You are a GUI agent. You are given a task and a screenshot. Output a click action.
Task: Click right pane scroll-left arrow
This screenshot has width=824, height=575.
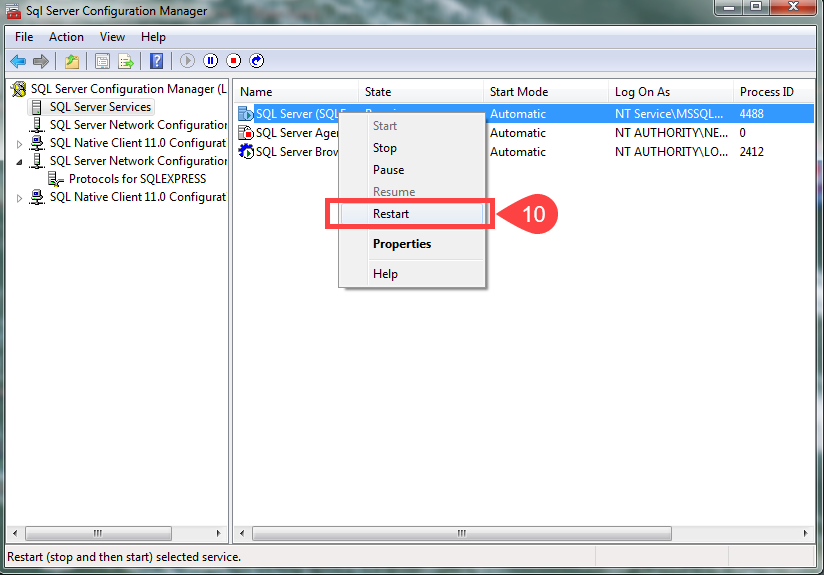pos(242,533)
